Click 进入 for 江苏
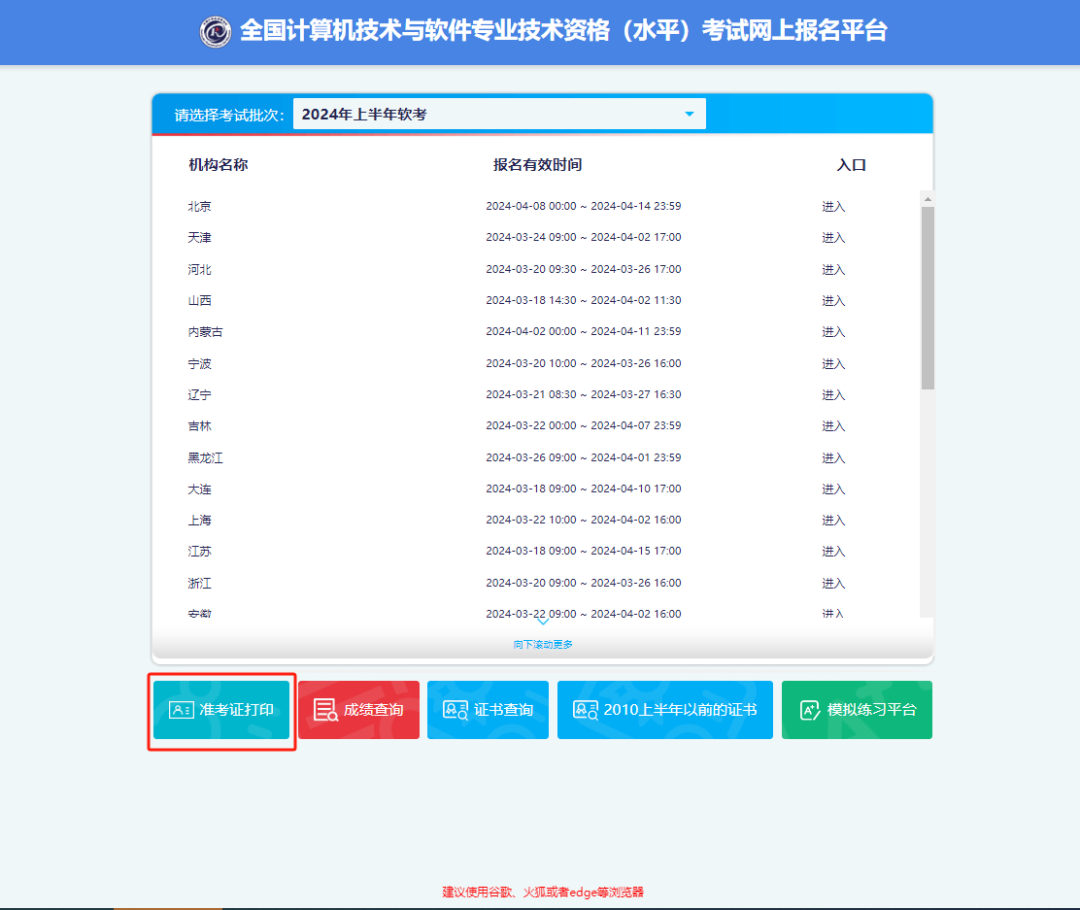This screenshot has width=1080, height=910. click(x=833, y=551)
